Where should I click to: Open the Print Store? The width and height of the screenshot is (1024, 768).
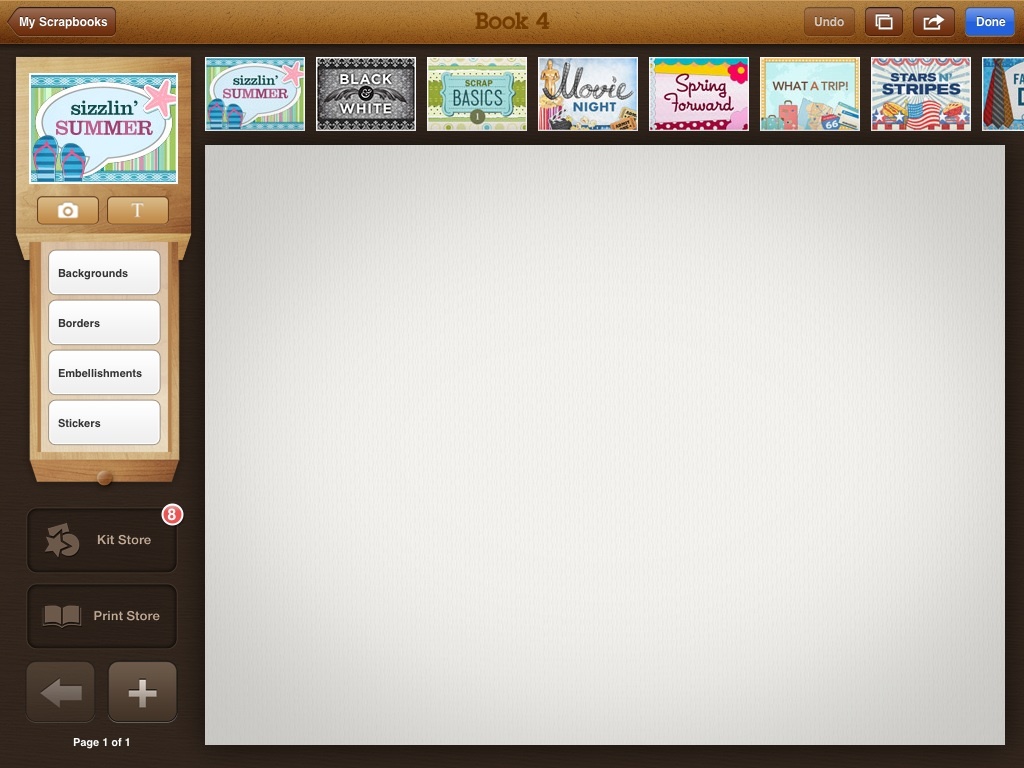pyautogui.click(x=102, y=616)
